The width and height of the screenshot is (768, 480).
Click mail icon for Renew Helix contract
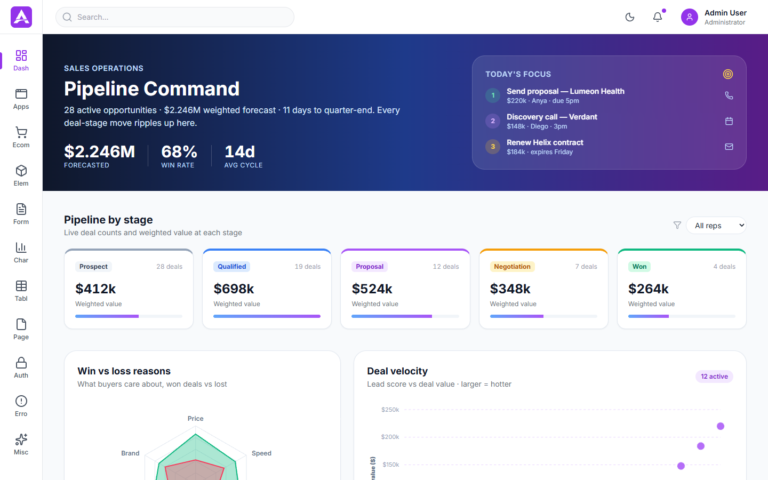tap(729, 146)
